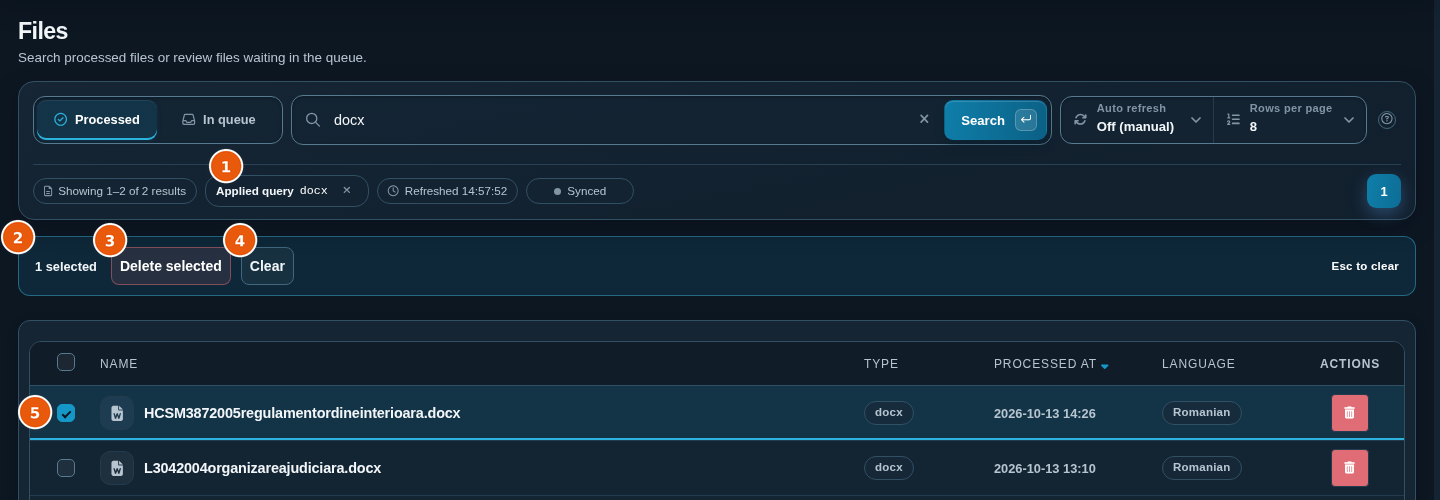Sort by the Processed At column
Screen dimensions: 1440x500
[1051, 364]
